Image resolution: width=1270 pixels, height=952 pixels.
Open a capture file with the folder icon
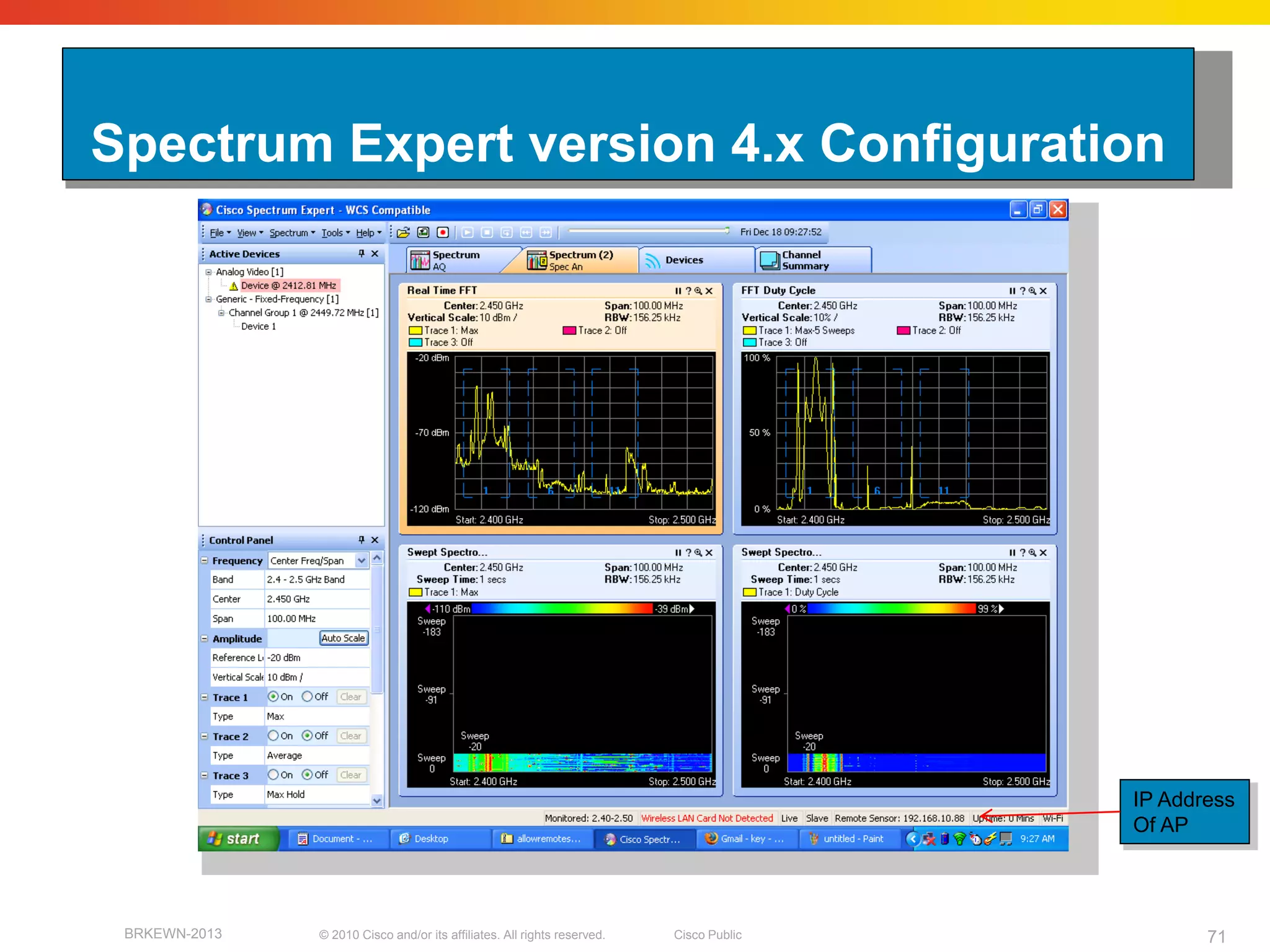[404, 232]
